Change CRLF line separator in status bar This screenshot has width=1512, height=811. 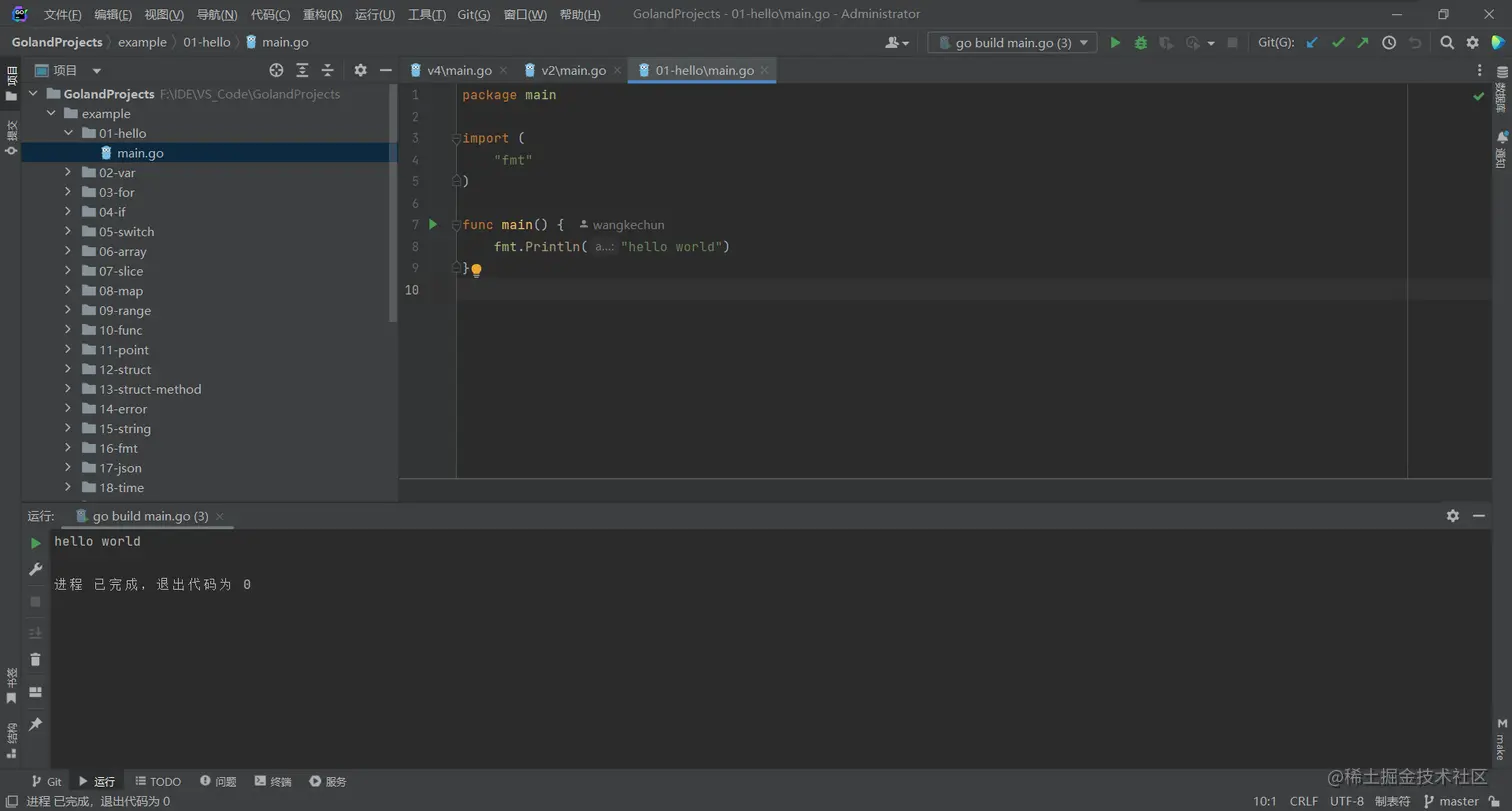(x=1304, y=801)
